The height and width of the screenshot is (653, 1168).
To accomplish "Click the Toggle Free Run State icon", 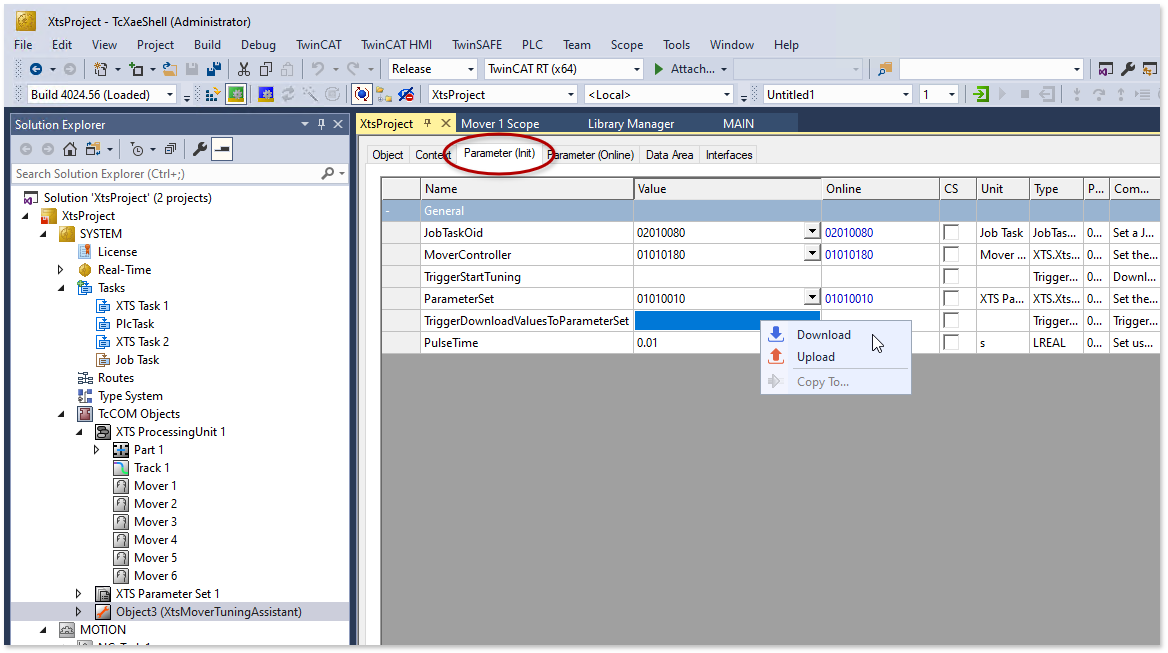I will point(332,95).
